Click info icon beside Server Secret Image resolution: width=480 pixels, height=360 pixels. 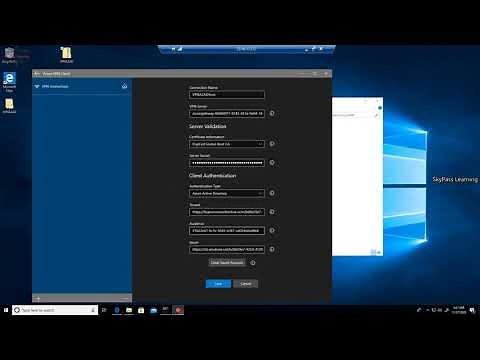(x=272, y=163)
